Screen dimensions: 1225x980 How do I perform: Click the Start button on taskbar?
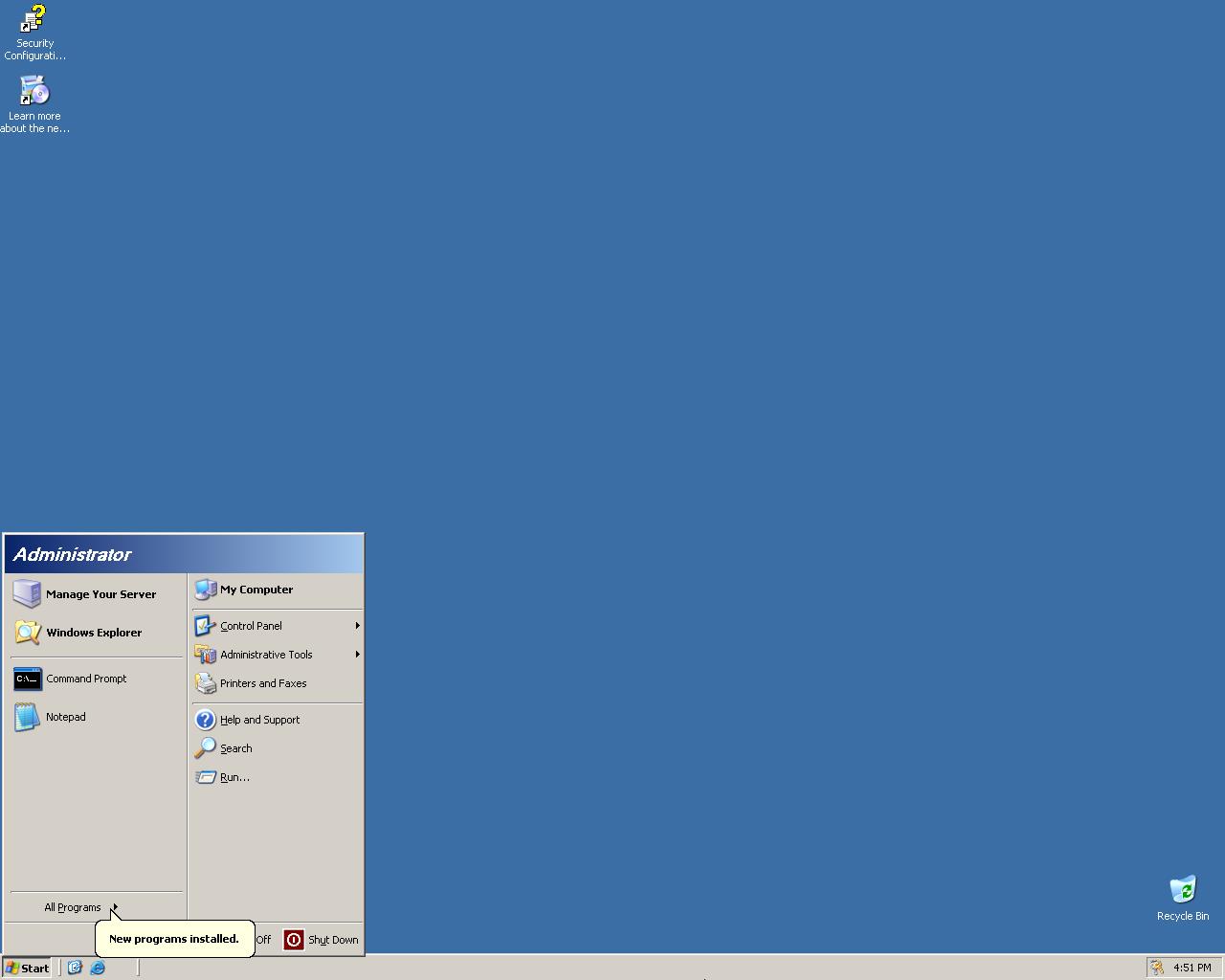[27, 968]
